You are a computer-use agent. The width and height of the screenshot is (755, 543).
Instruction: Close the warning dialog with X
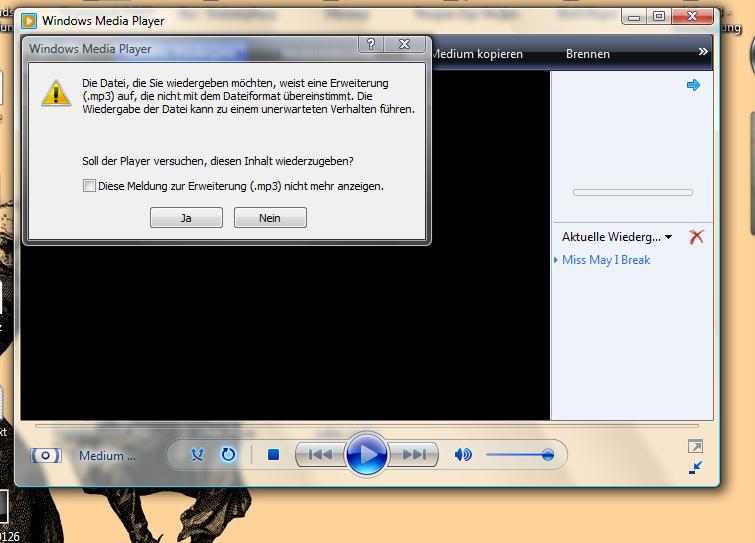click(x=404, y=44)
